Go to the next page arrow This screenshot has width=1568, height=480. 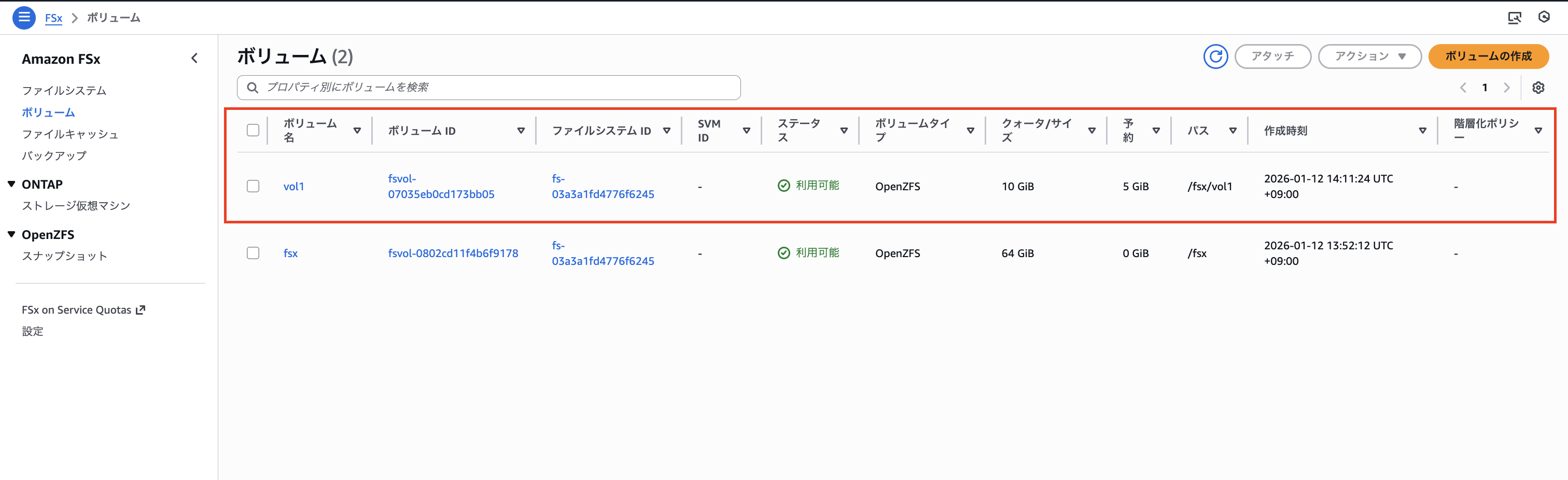coord(1506,88)
